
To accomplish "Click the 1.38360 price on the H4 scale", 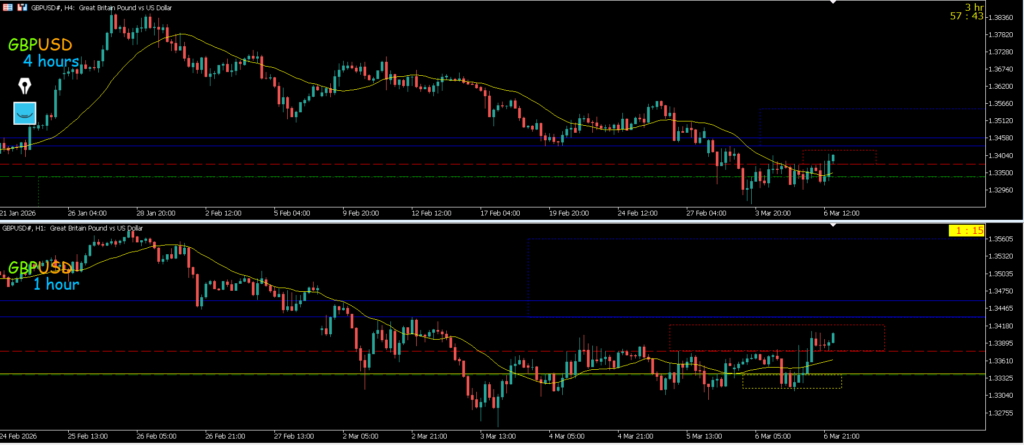I will pyautogui.click(x=1002, y=18).
